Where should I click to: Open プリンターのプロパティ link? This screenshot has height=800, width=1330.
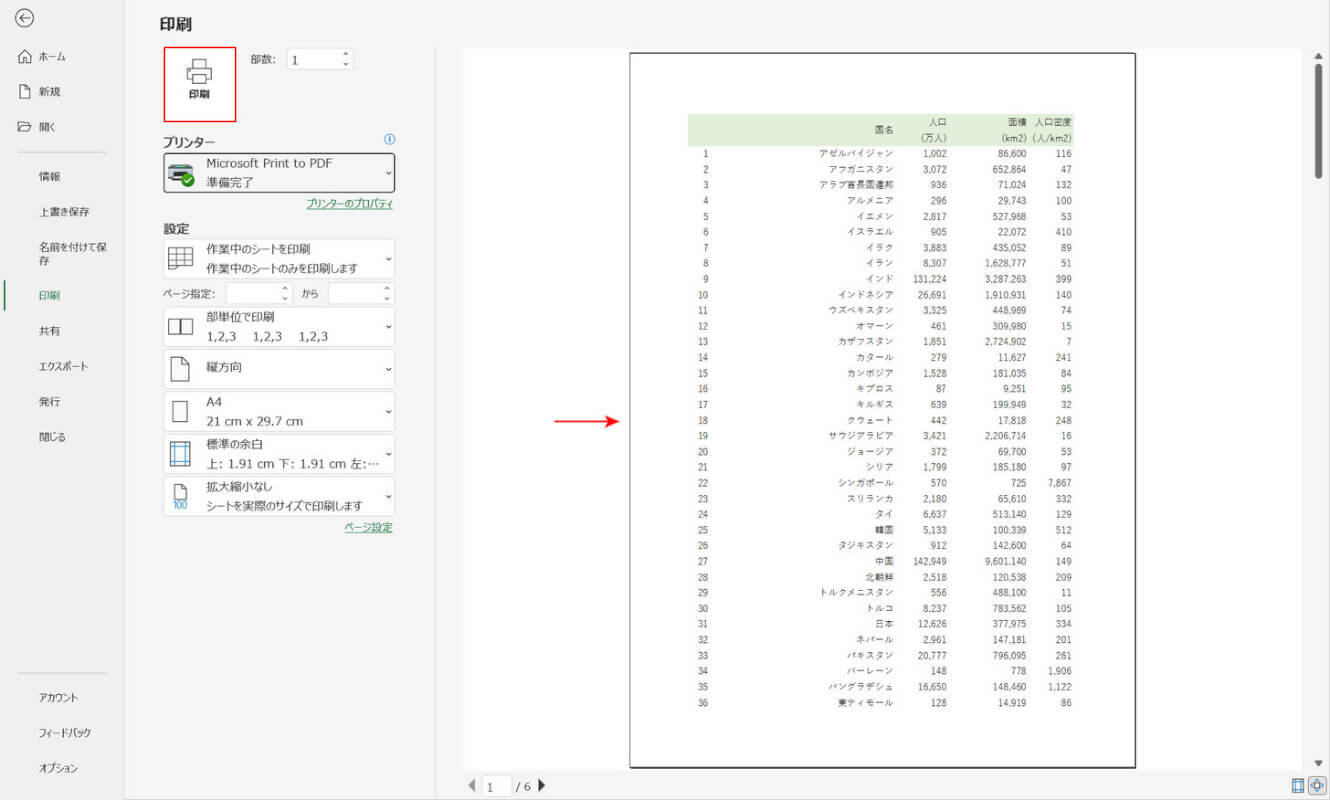click(349, 204)
